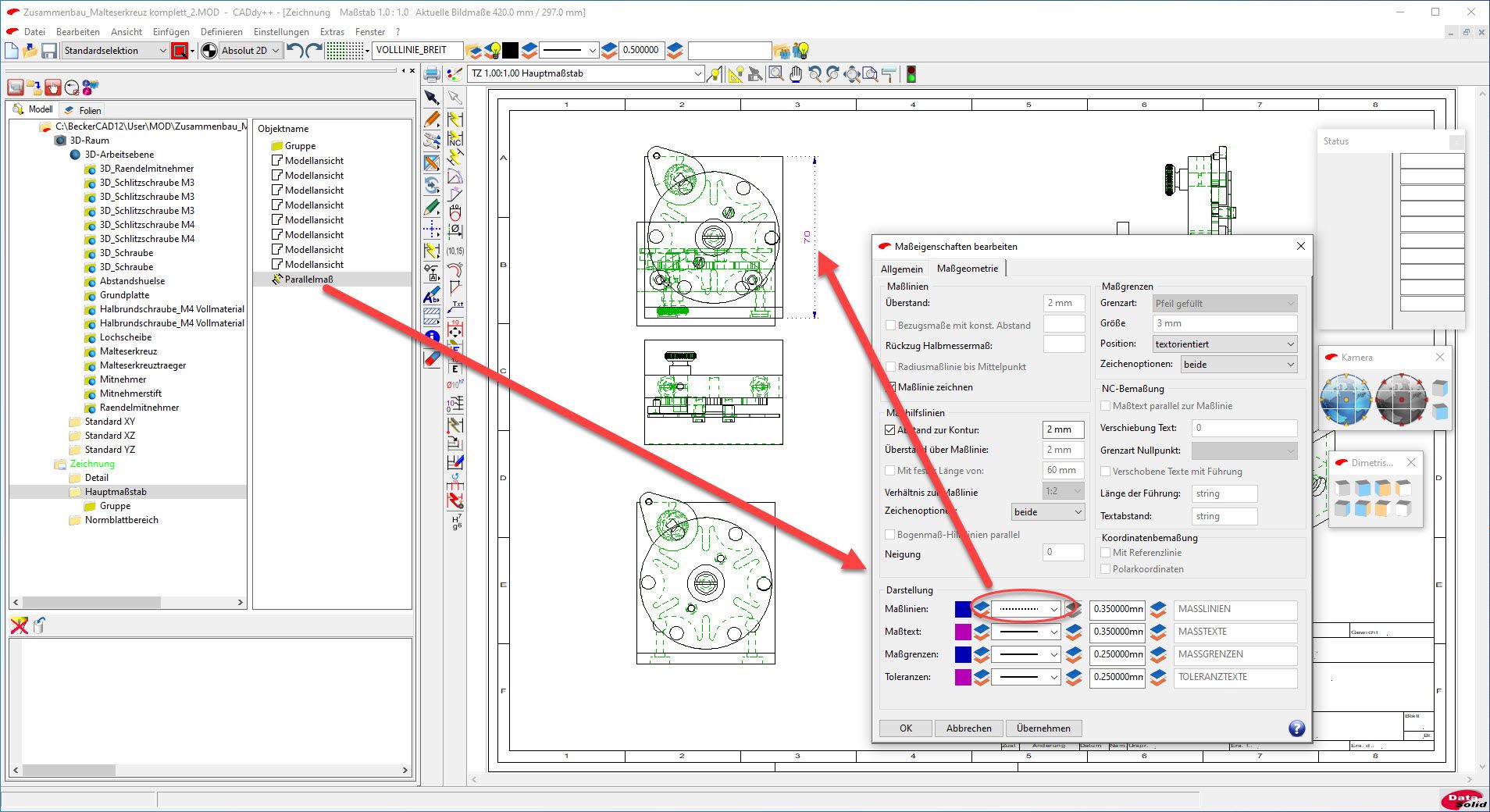Click the redo arrow icon
The image size is (1490, 812).
coord(314,51)
